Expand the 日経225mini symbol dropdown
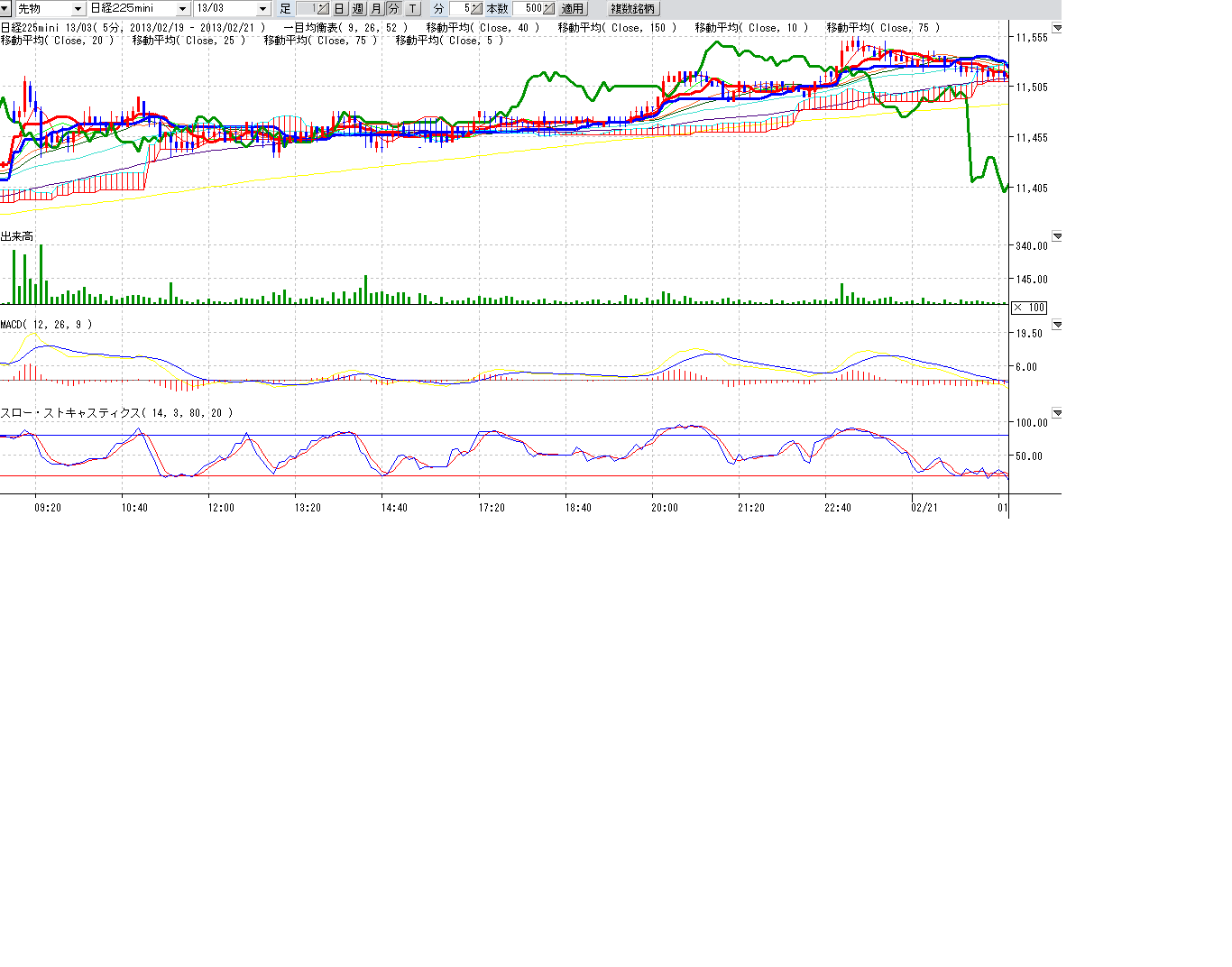The width and height of the screenshot is (1232, 967). (183, 9)
